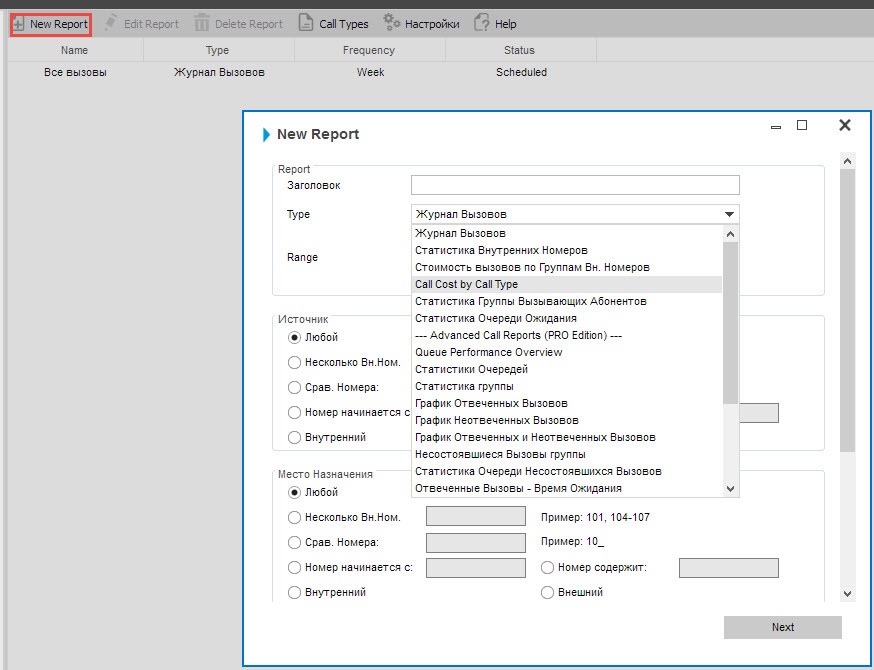
Task: Click the Заголовок text field
Action: click(575, 185)
